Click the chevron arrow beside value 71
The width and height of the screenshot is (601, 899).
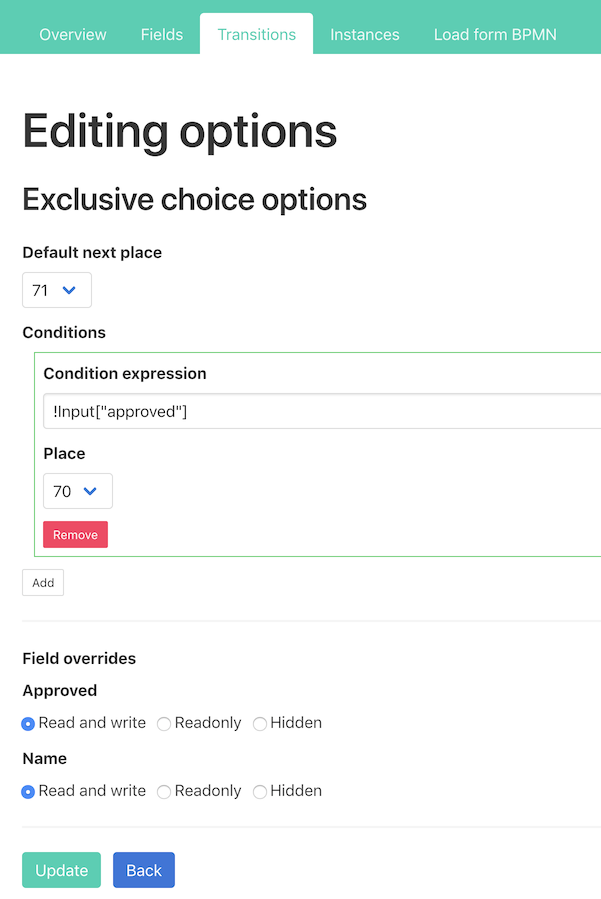click(70, 290)
